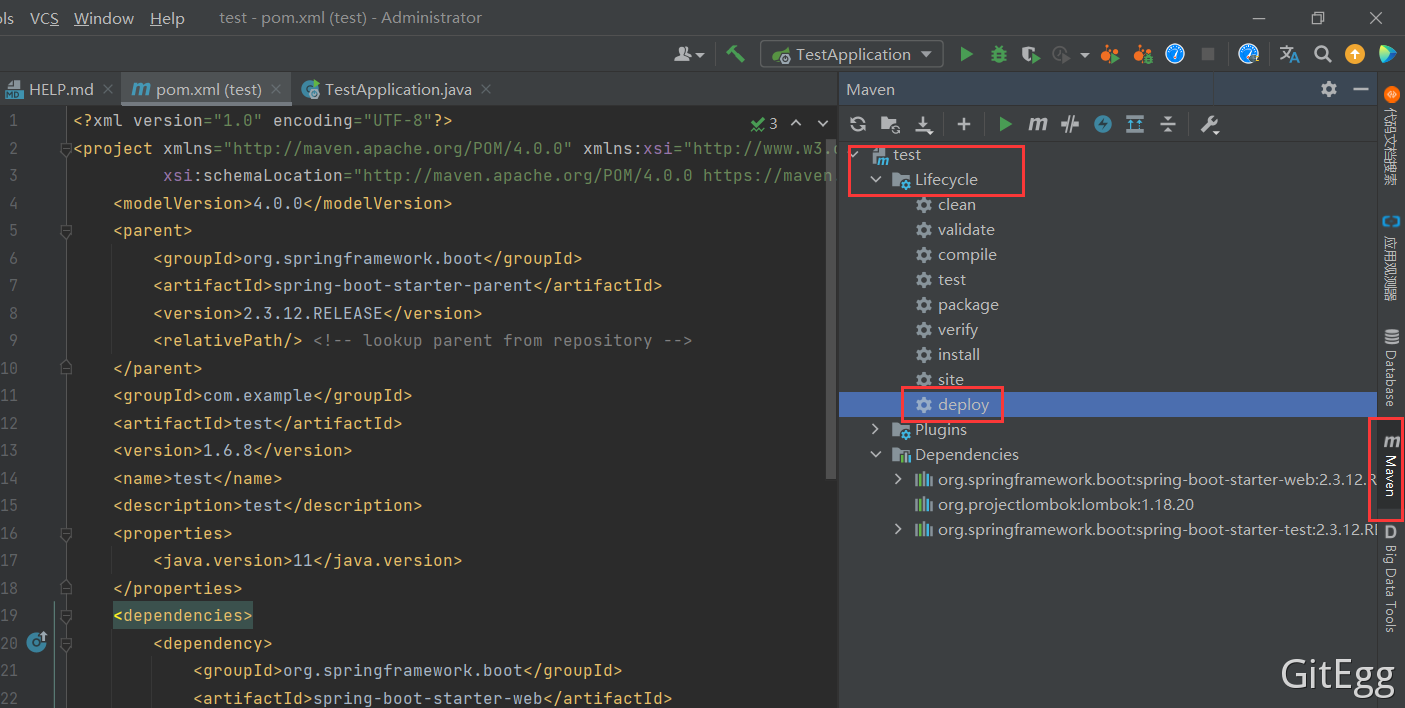Open Maven Settings wrench icon
Viewport: 1405px width, 708px height.
[1209, 124]
